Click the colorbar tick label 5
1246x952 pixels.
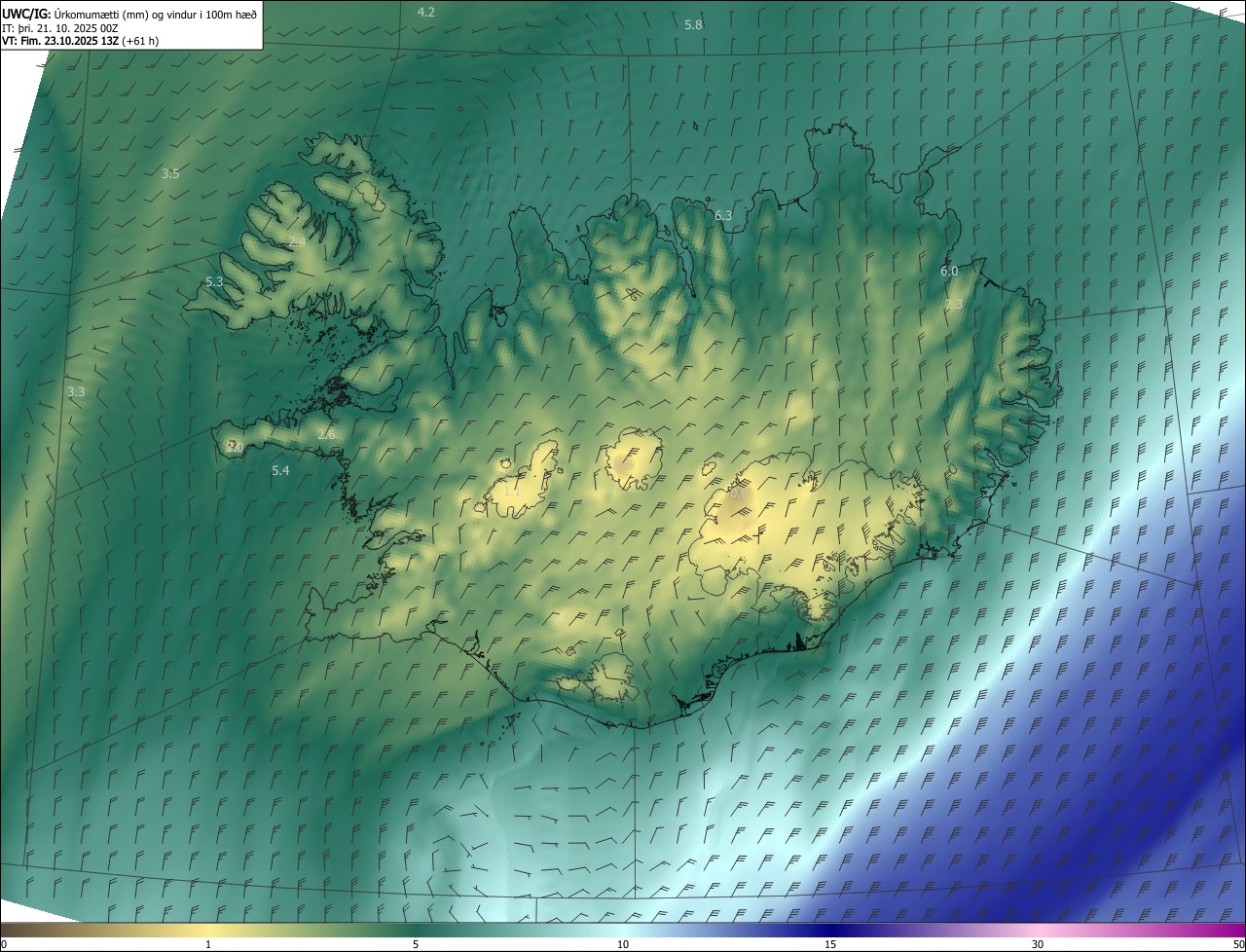(416, 944)
